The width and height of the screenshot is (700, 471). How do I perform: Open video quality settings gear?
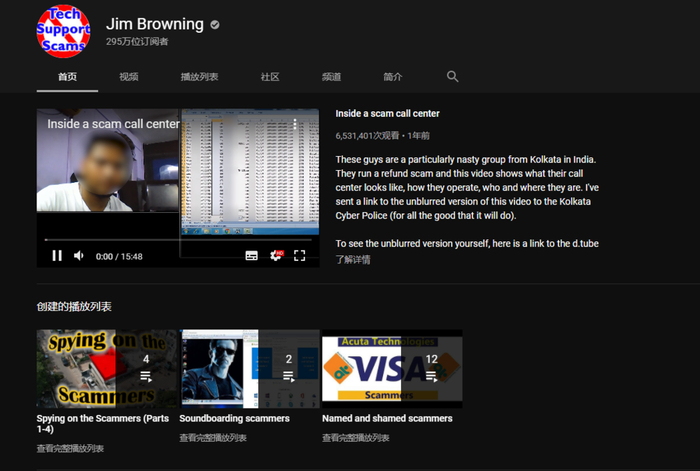click(276, 256)
